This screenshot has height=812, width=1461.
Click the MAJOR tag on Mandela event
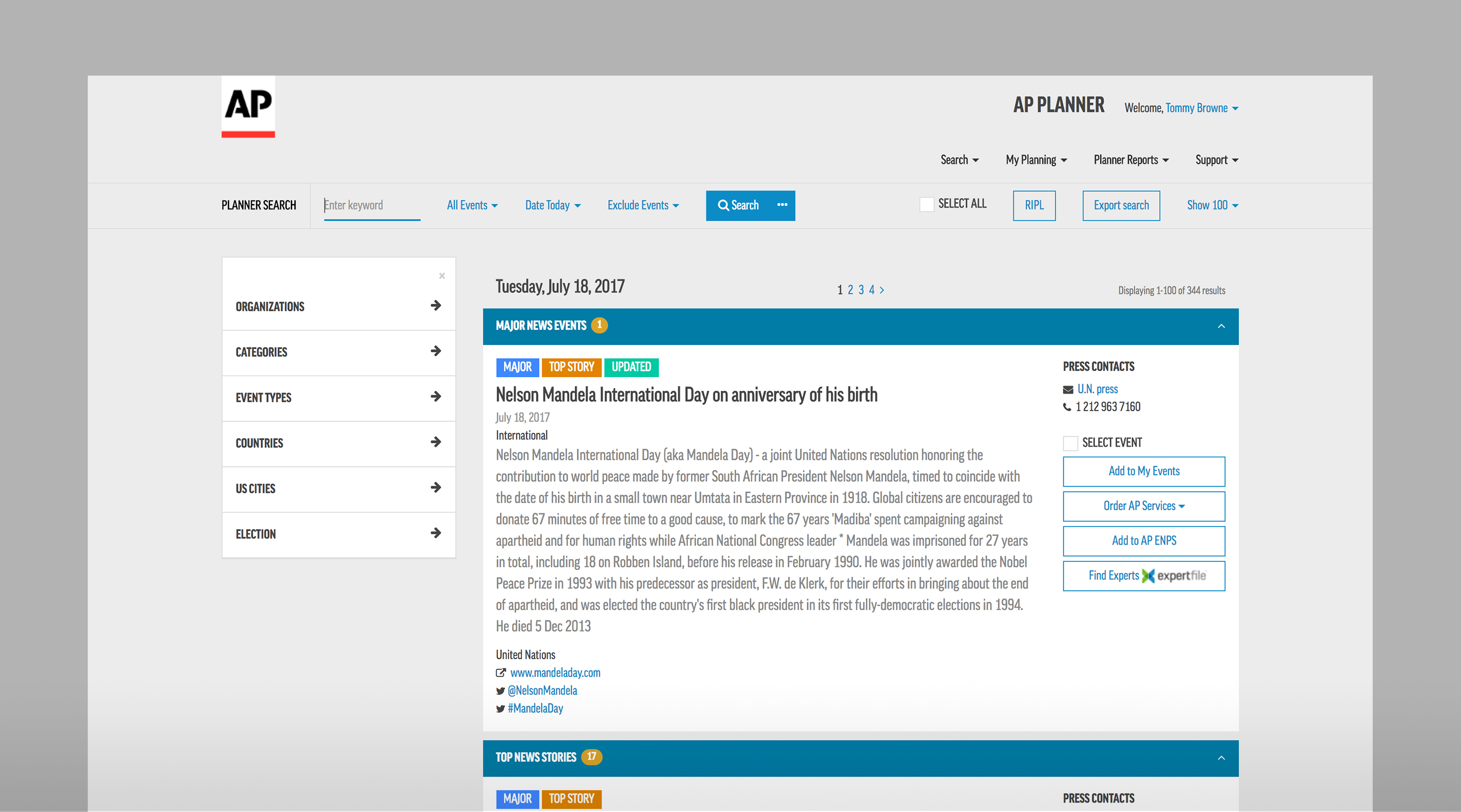(x=517, y=367)
